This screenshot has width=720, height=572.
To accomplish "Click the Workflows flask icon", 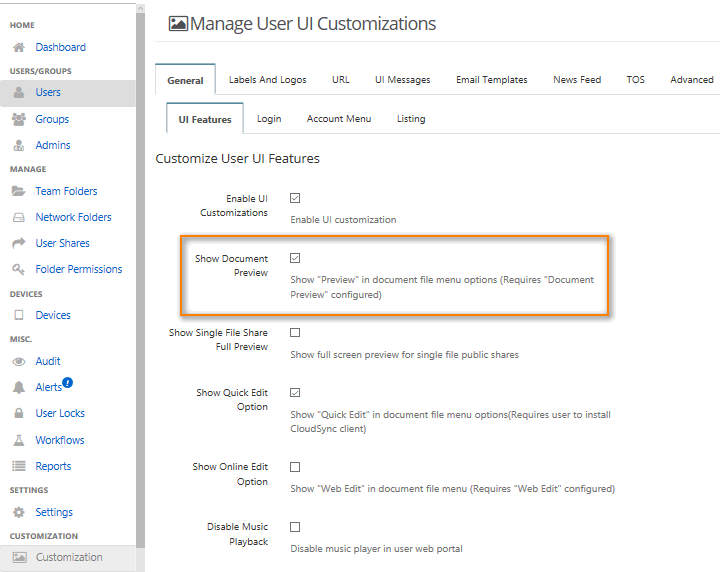I will tap(18, 440).
